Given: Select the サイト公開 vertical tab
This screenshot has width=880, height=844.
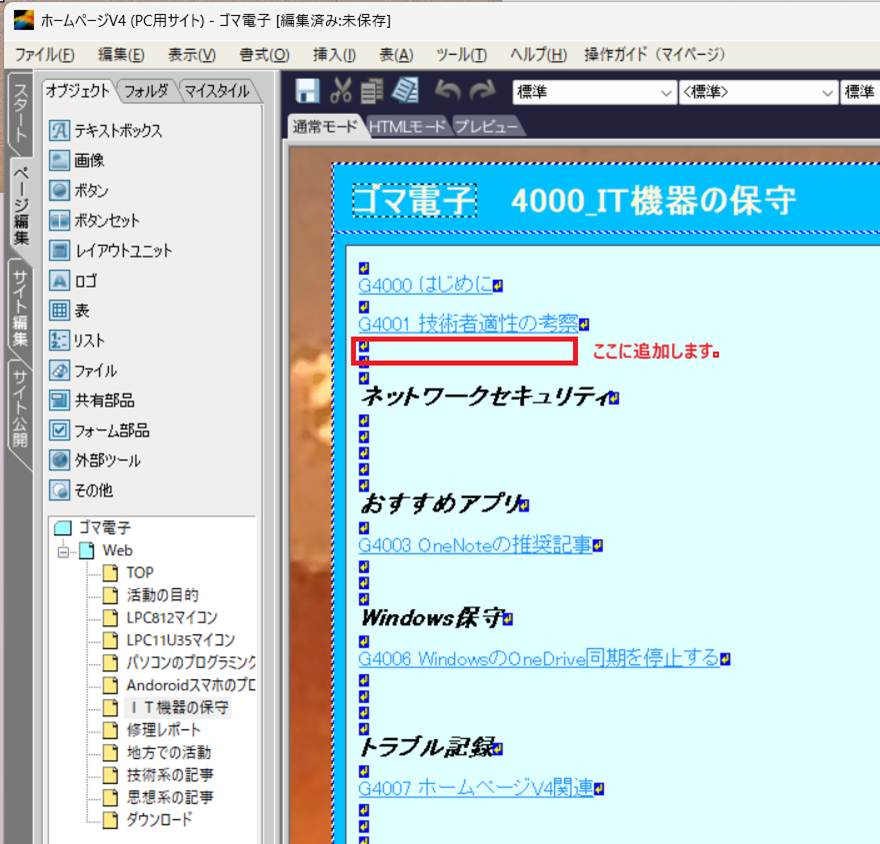Looking at the screenshot, I should pyautogui.click(x=20, y=407).
